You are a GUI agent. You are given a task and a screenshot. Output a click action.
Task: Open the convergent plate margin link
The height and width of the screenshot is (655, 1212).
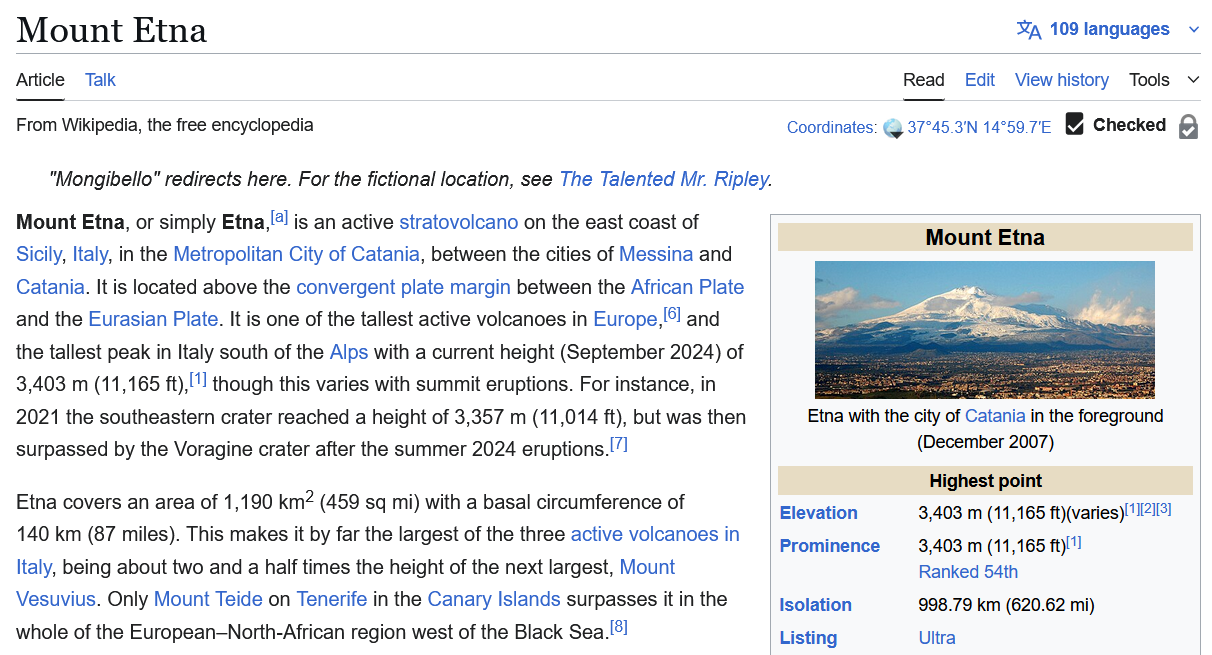(403, 287)
